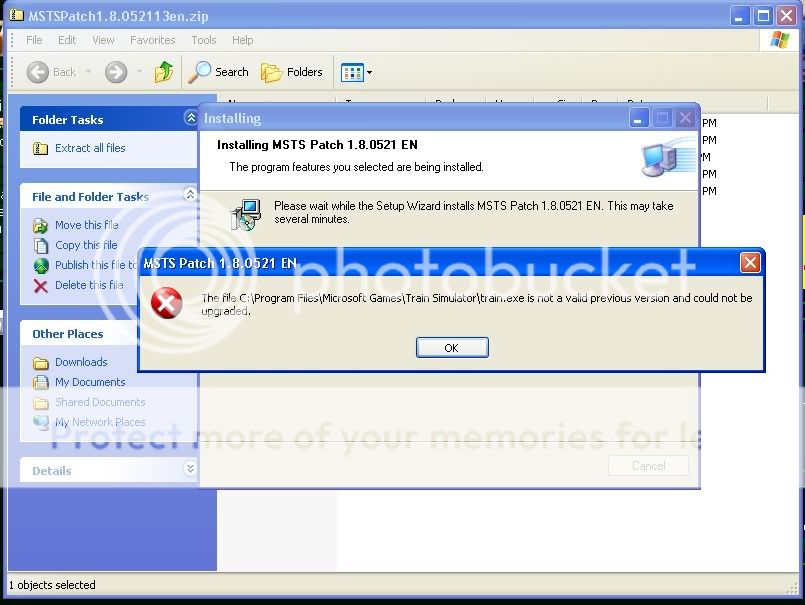Open the Edit menu
This screenshot has width=805, height=605.
click(67, 40)
